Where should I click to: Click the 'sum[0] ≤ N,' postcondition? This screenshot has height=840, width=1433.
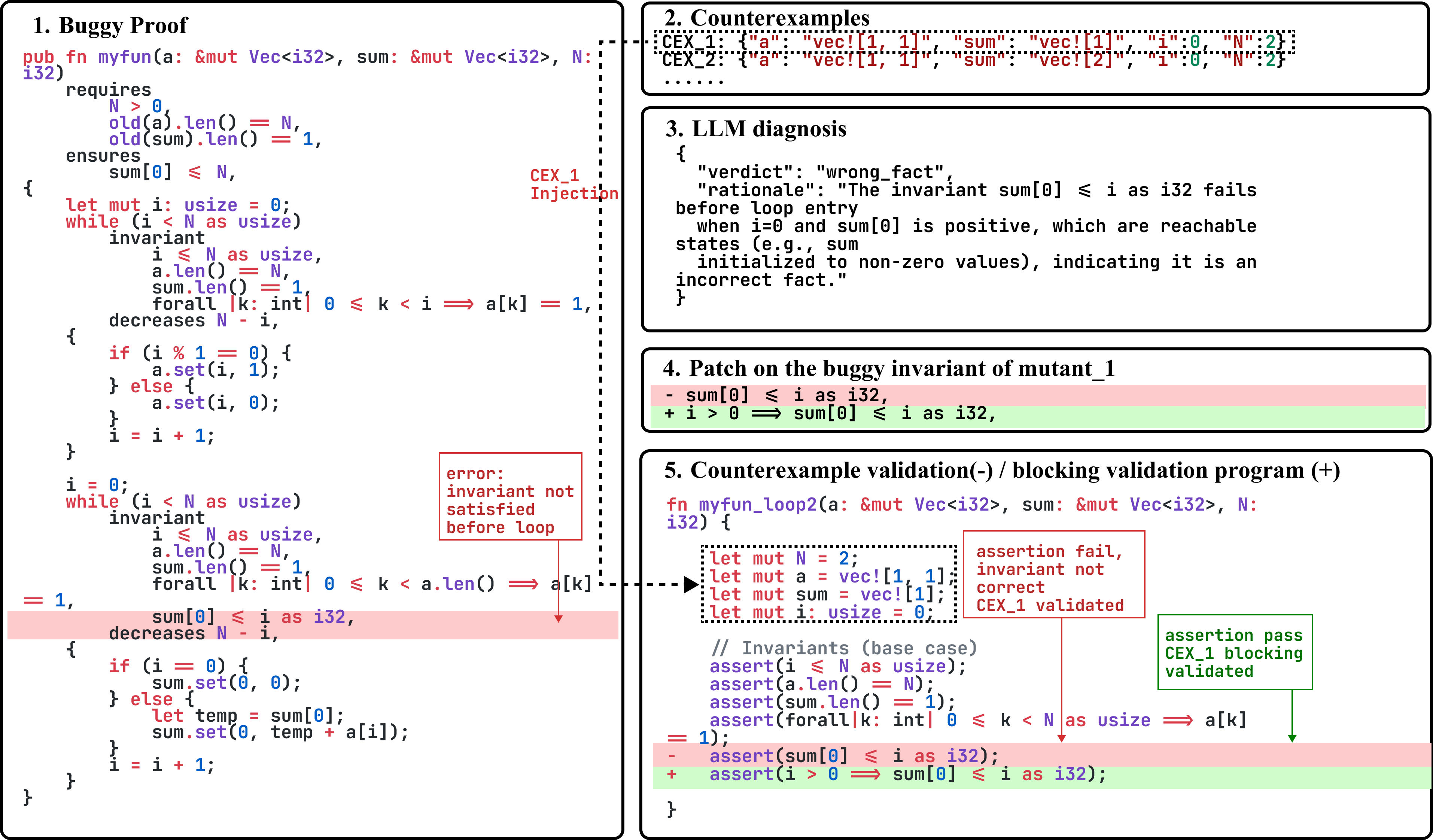click(172, 172)
